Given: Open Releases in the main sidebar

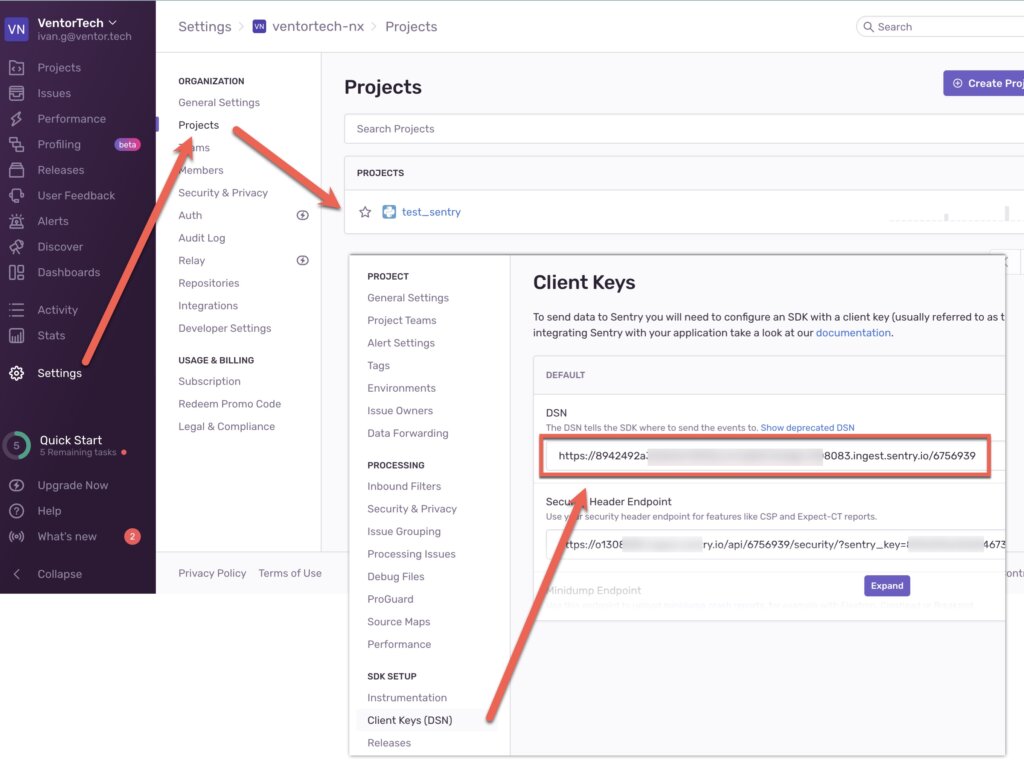Looking at the screenshot, I should 61,170.
